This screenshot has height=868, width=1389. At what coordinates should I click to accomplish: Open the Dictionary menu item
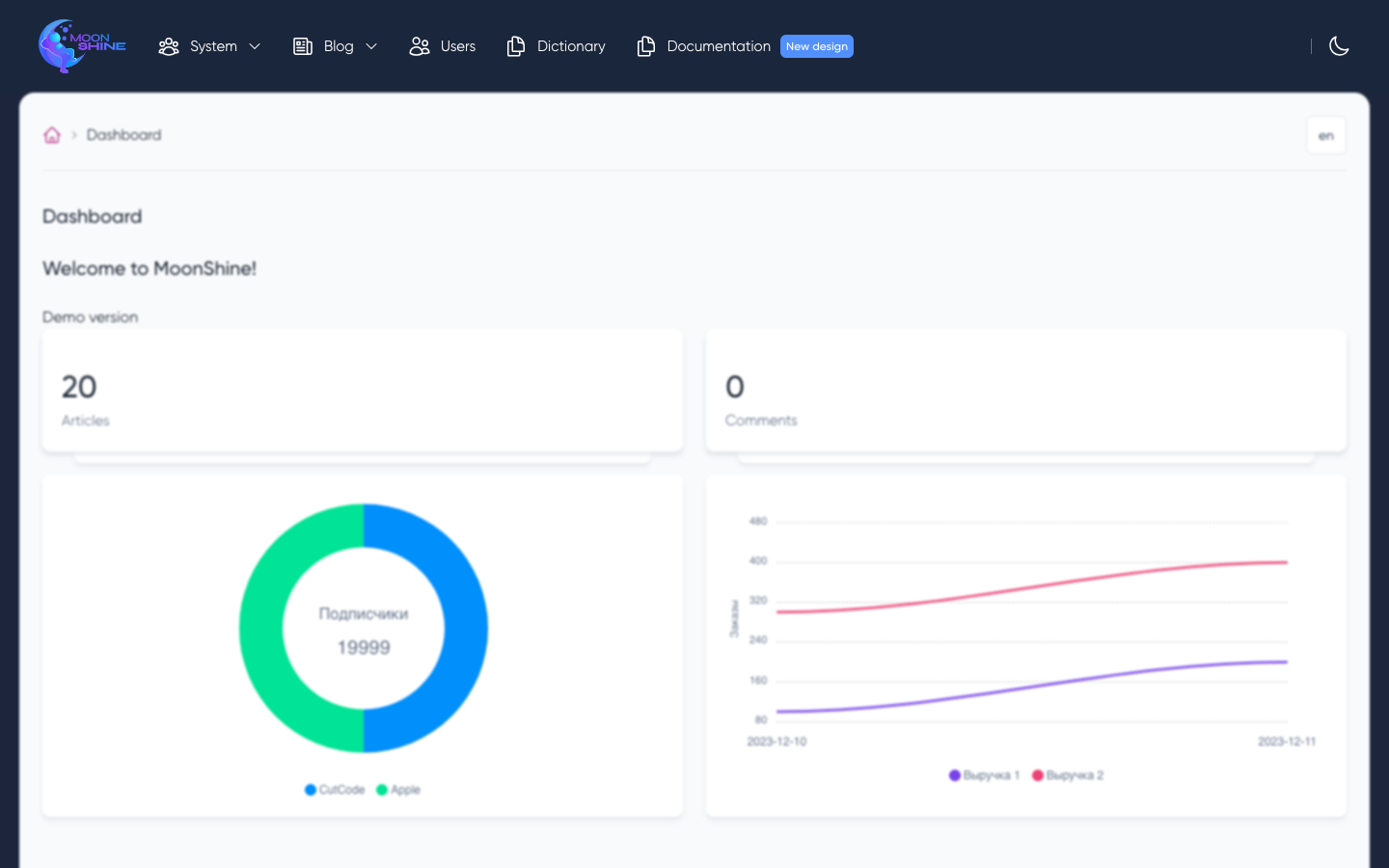[571, 46]
